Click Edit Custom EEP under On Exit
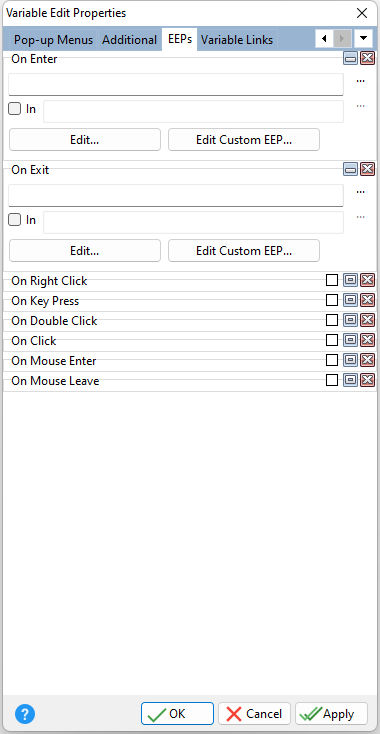 click(x=244, y=250)
